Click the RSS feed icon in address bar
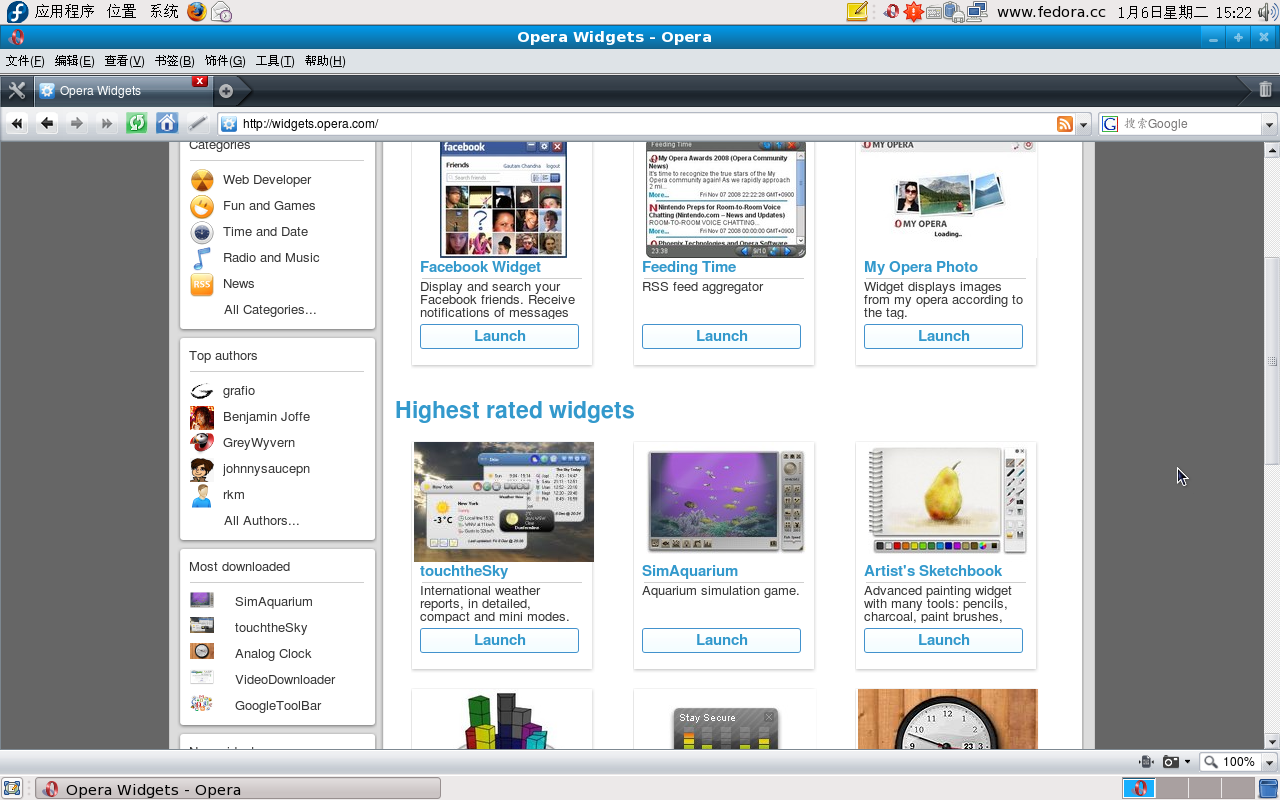Screen dimensions: 1280x800 pos(1065,124)
